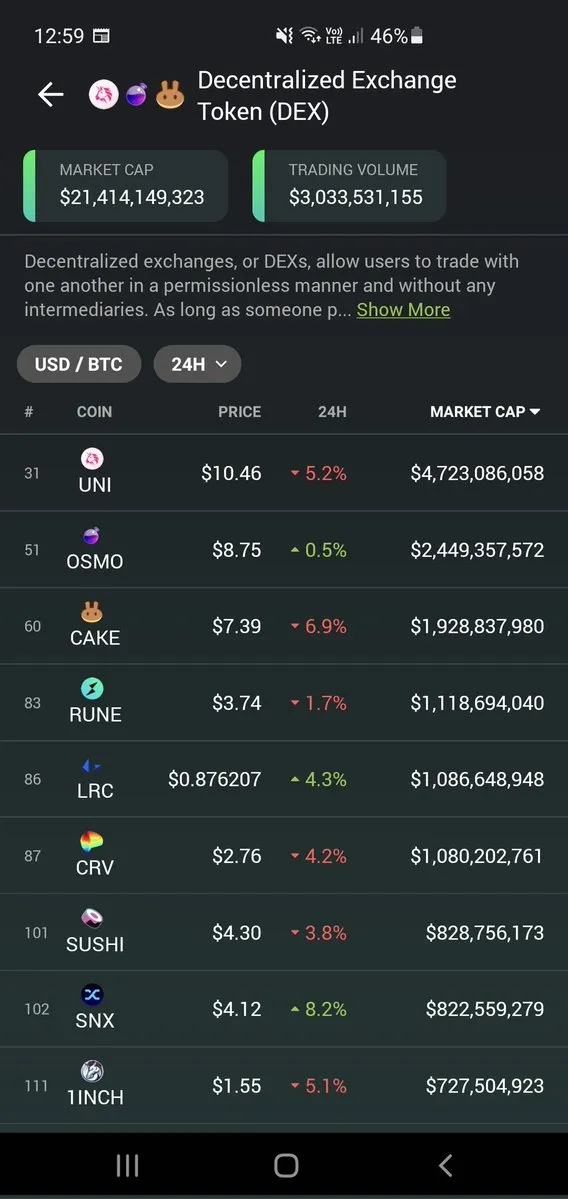Viewport: 568px width, 1199px height.
Task: Tap the 1INCH coin icon
Action: 93,1071
